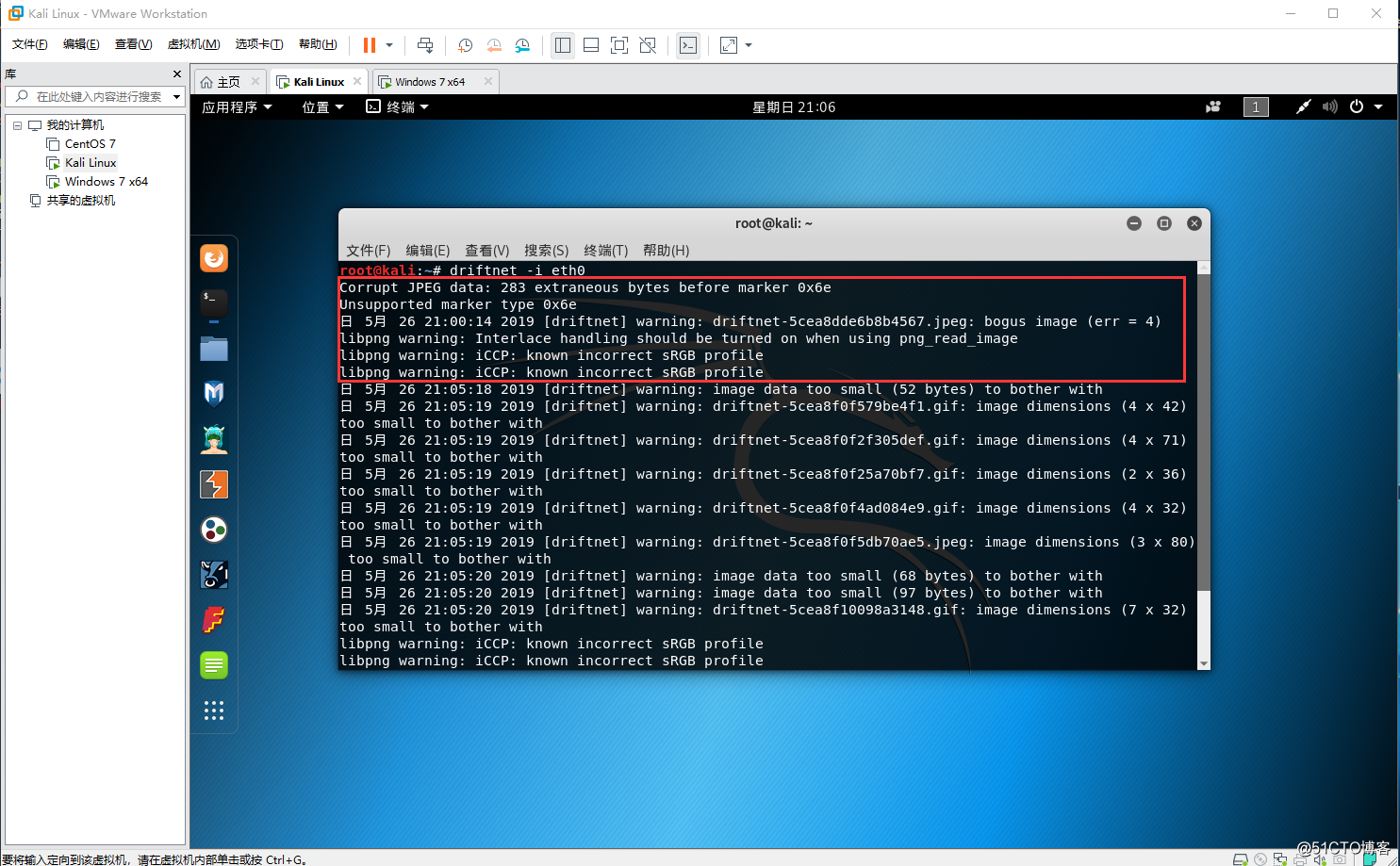
Task: Select Kali Linux in the library tree
Action: click(x=91, y=163)
